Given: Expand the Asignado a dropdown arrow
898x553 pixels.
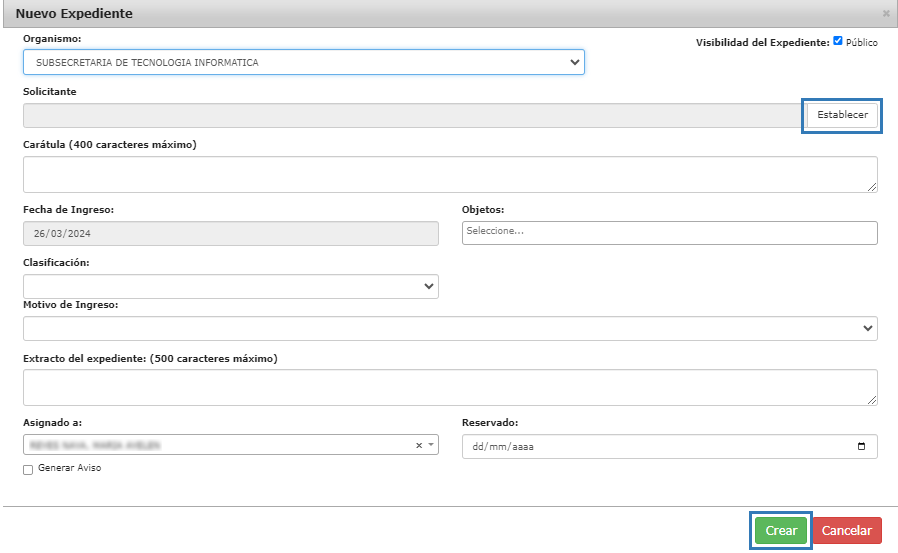Looking at the screenshot, I should click(431, 446).
